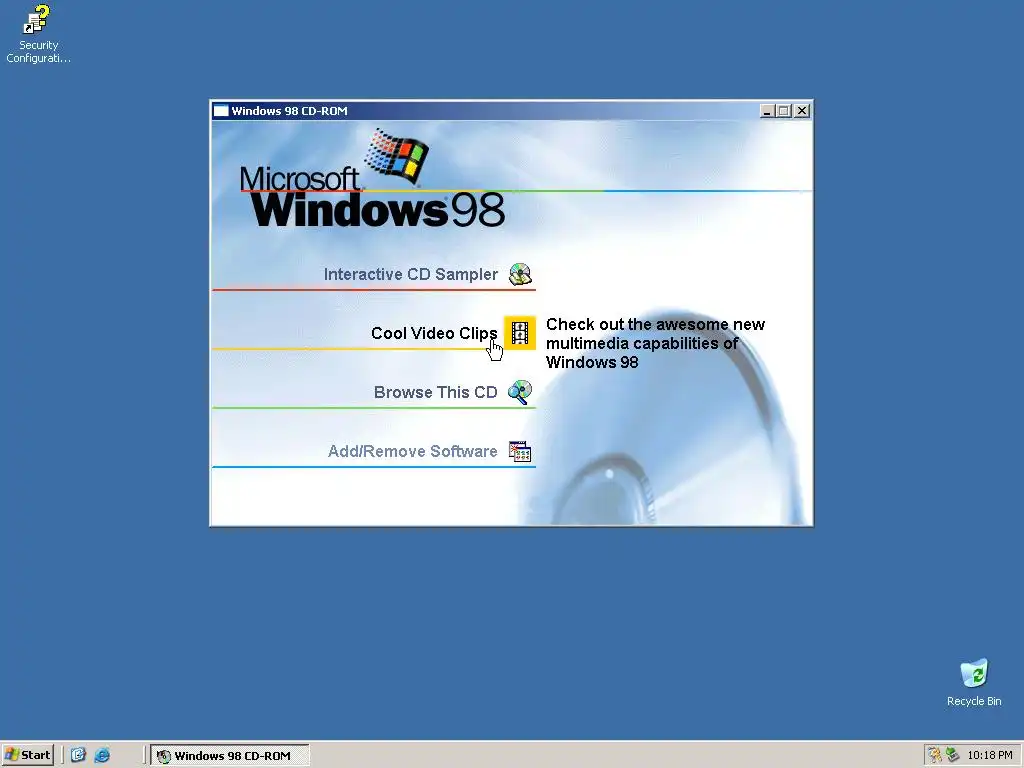This screenshot has height=768, width=1024.
Task: Click the Cool Video Clips filmstrip icon
Action: coord(520,333)
